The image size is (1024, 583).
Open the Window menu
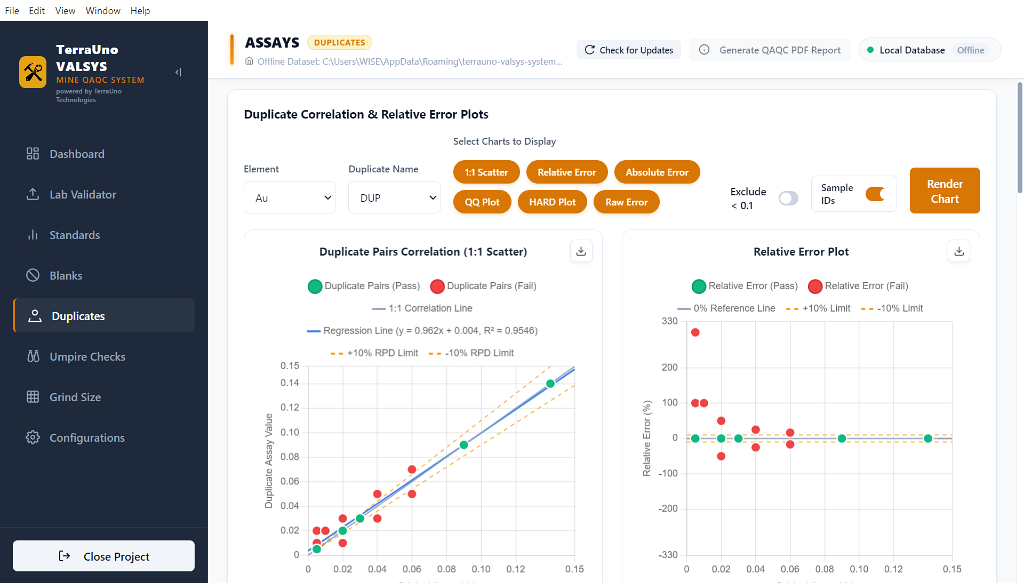tap(103, 10)
